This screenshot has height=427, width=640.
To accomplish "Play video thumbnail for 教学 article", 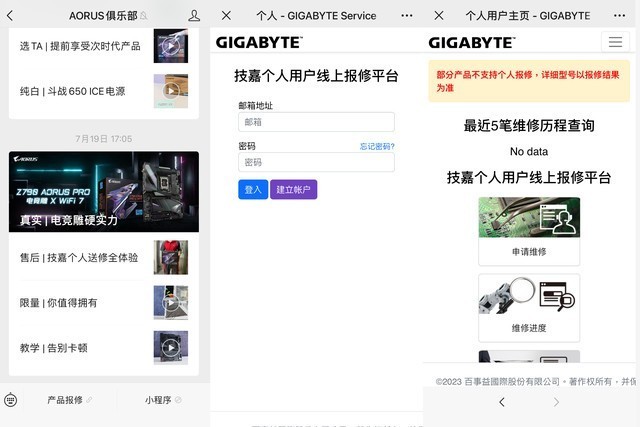I will pyautogui.click(x=171, y=348).
